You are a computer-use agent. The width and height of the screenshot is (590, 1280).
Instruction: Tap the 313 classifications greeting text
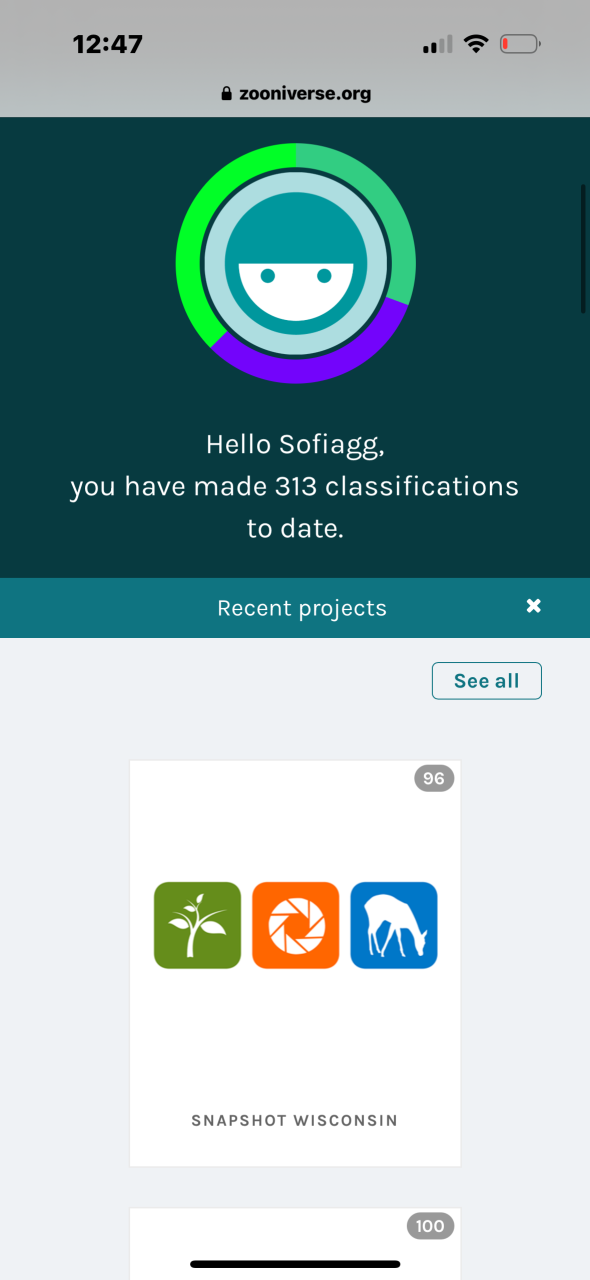[x=295, y=486]
